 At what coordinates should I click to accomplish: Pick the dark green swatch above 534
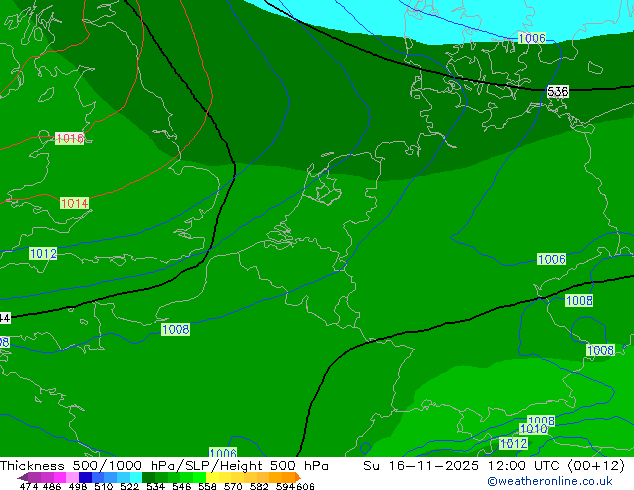[149, 477]
